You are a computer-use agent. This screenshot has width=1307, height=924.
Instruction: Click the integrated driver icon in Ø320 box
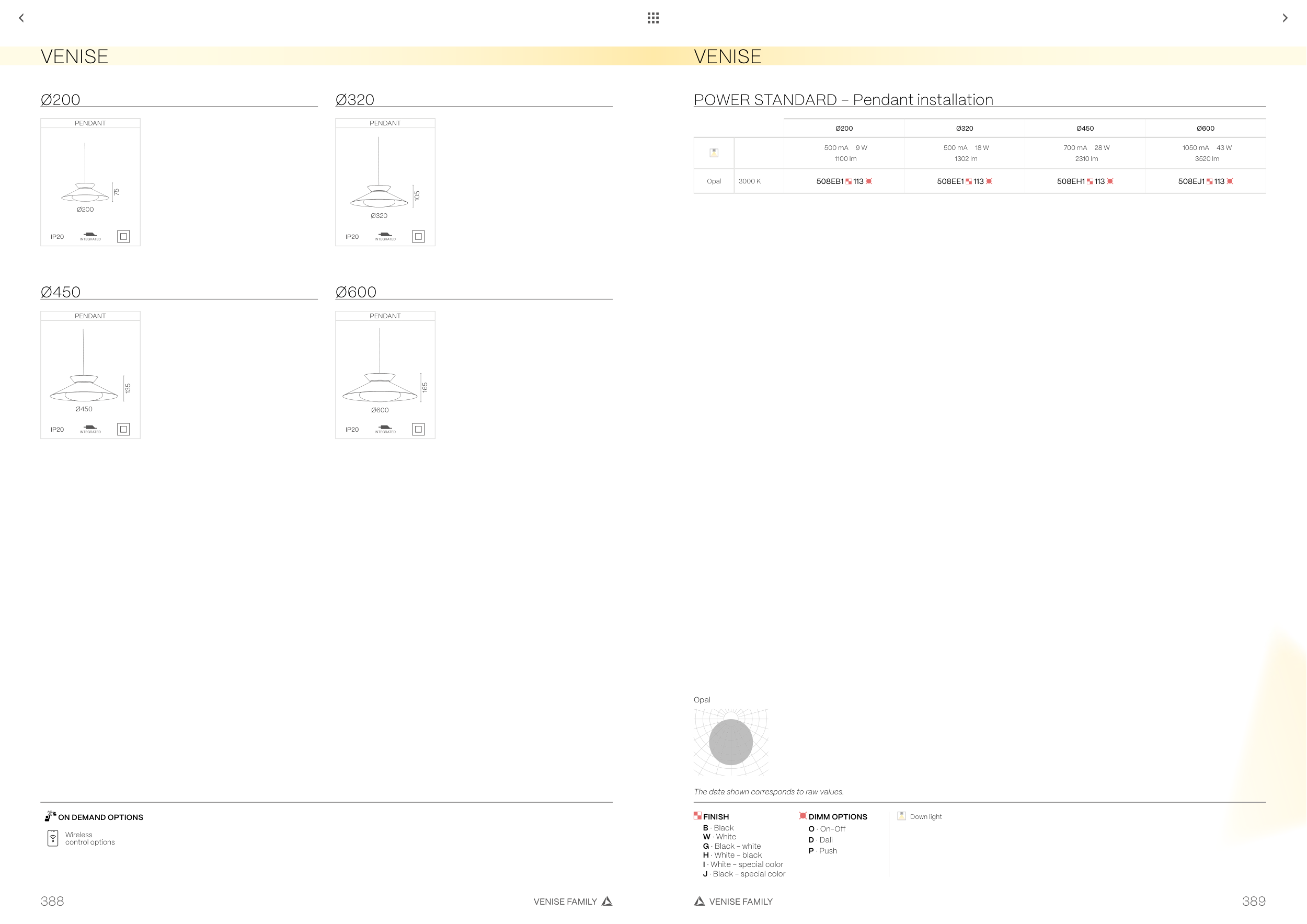click(x=385, y=236)
